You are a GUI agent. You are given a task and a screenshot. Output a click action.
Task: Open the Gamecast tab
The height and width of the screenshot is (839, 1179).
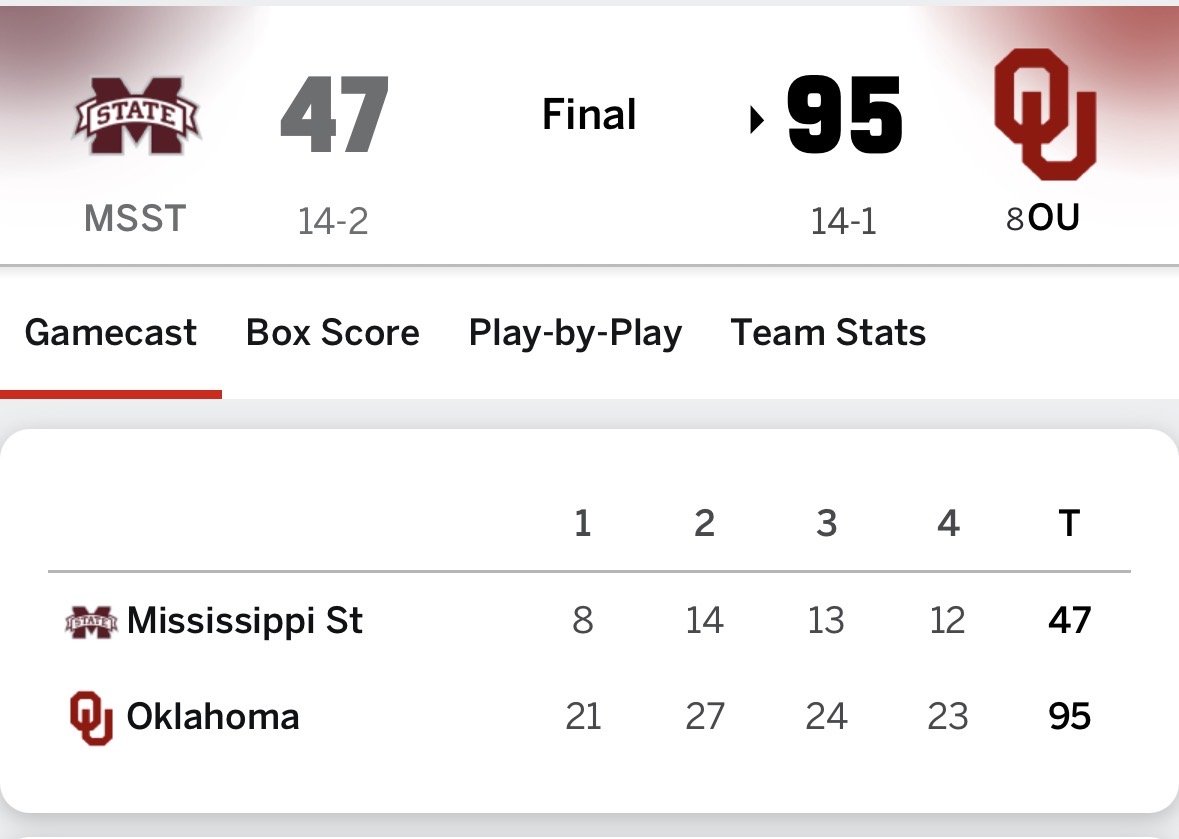point(111,333)
